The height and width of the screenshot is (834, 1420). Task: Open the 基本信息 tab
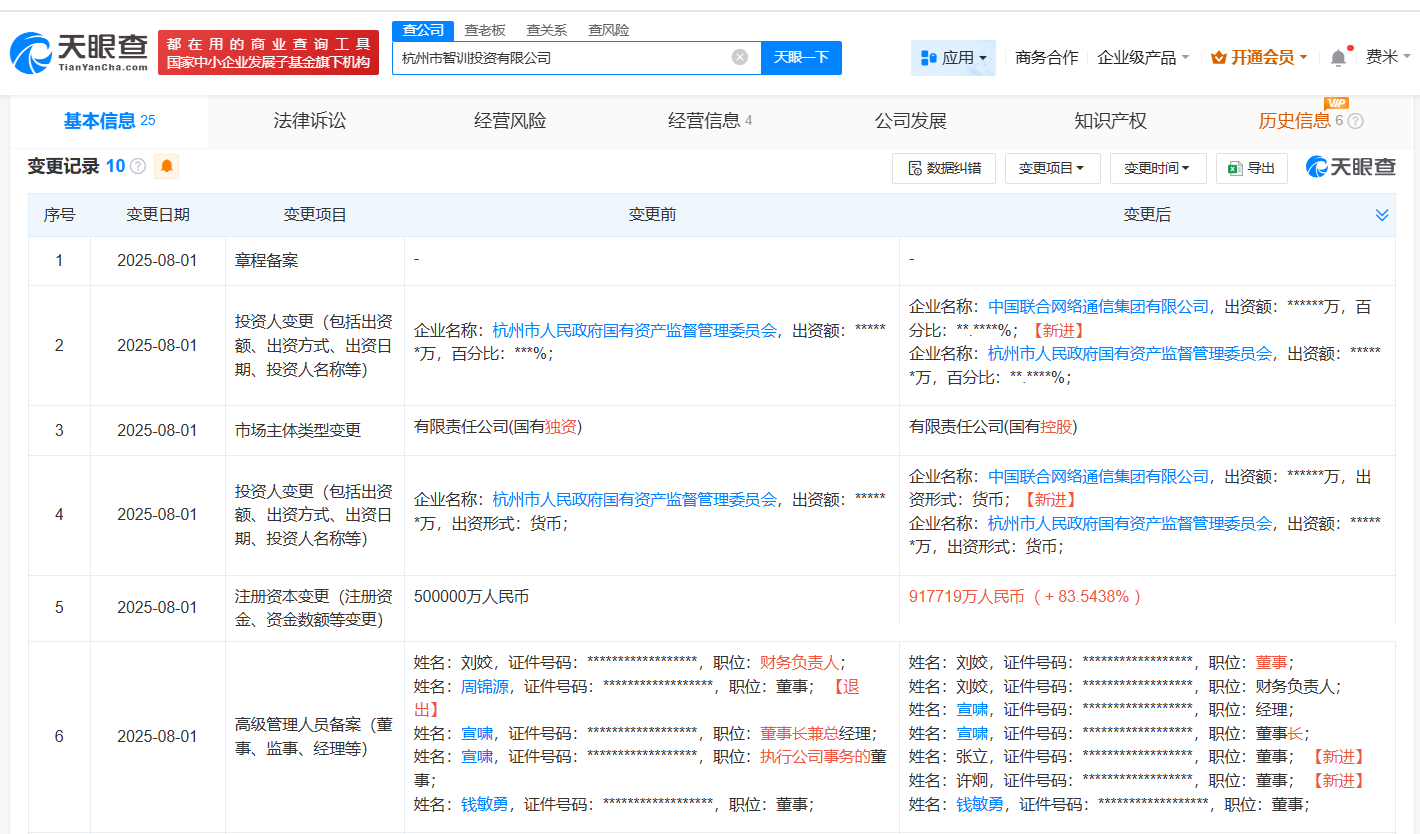(x=110, y=121)
